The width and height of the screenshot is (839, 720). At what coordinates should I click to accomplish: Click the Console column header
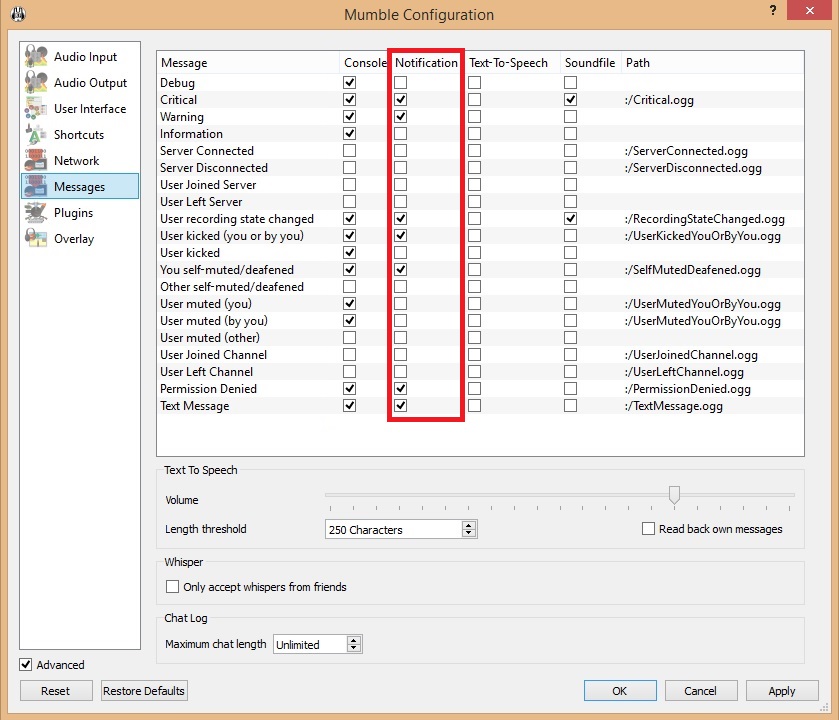pos(364,63)
